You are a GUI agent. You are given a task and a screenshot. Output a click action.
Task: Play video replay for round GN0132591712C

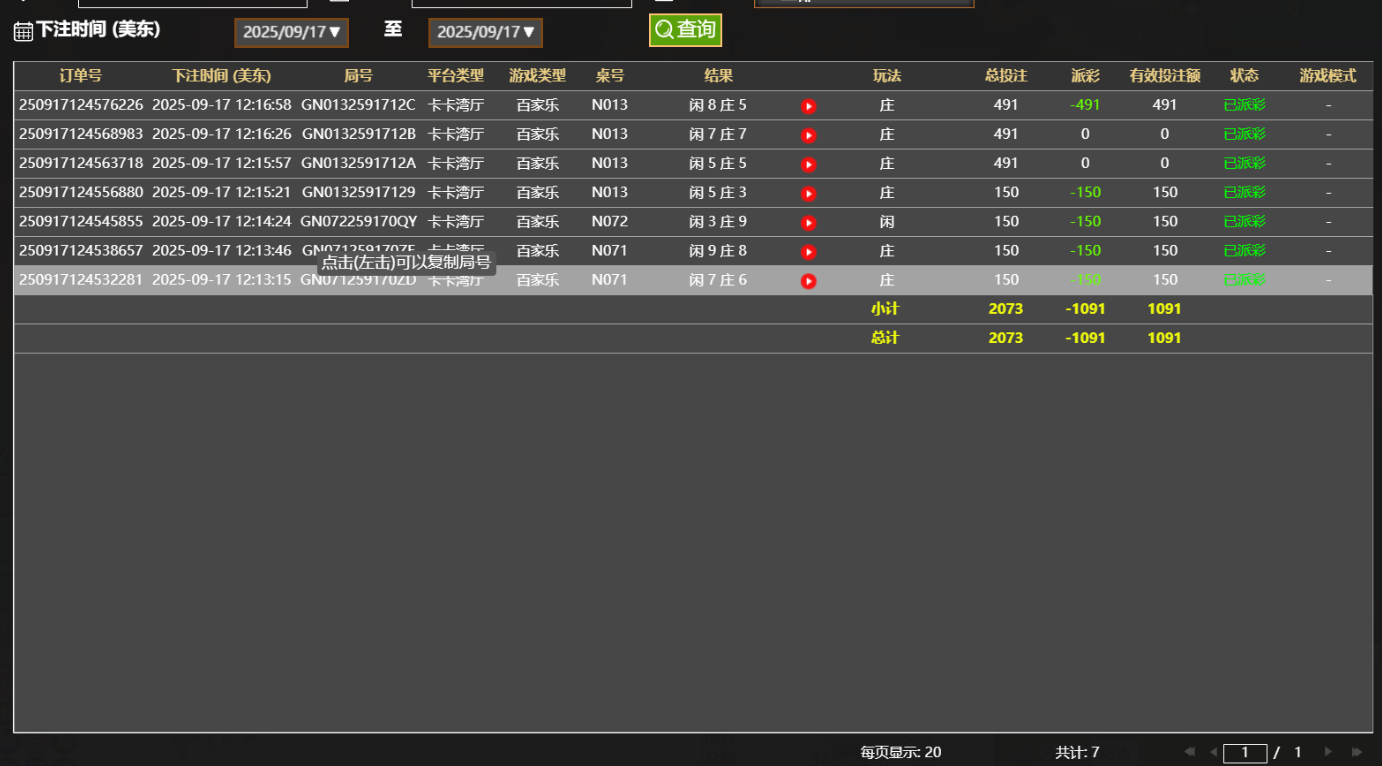809,106
